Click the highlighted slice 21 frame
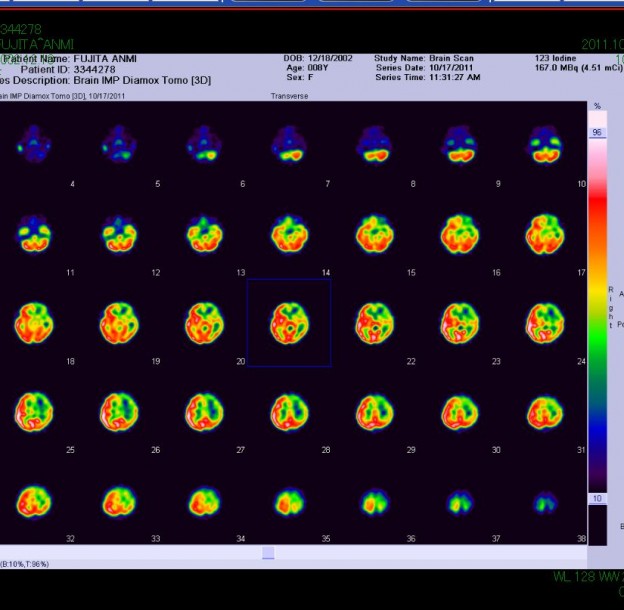This screenshot has height=610, width=624. pyautogui.click(x=289, y=323)
